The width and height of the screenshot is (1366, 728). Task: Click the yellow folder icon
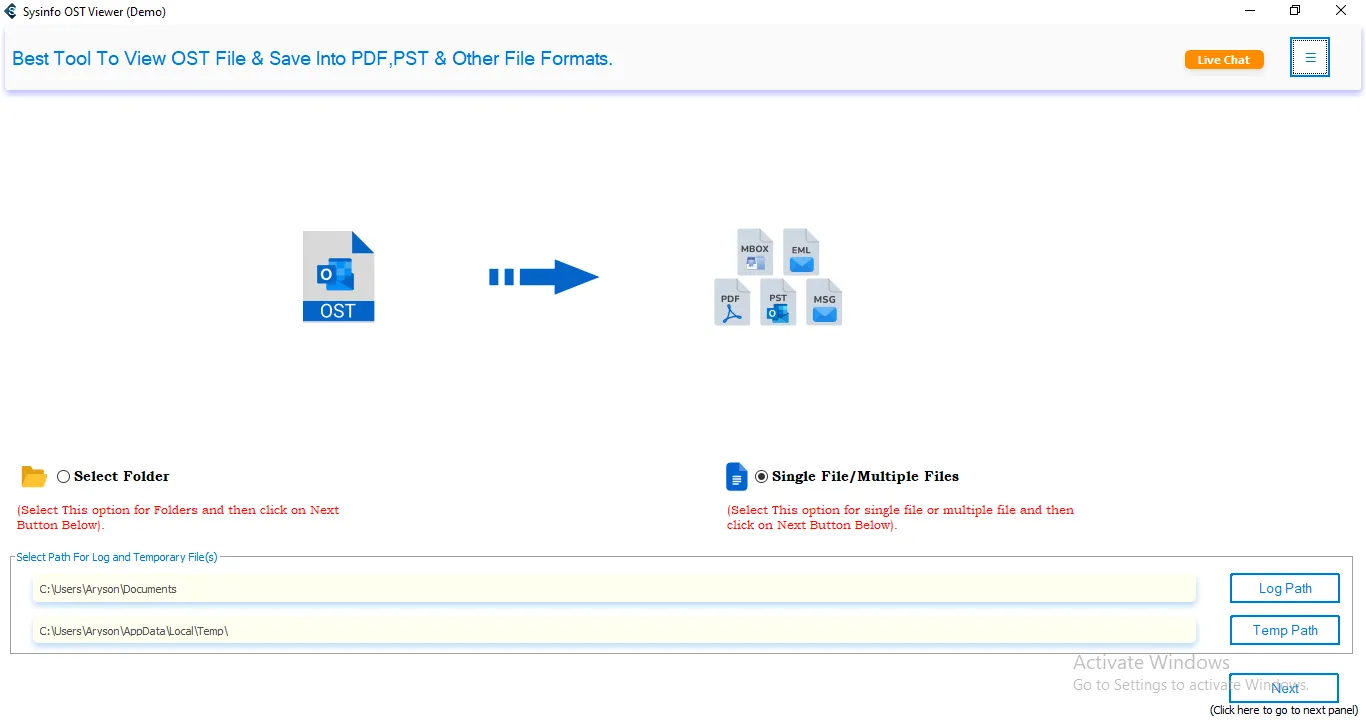[x=34, y=477]
